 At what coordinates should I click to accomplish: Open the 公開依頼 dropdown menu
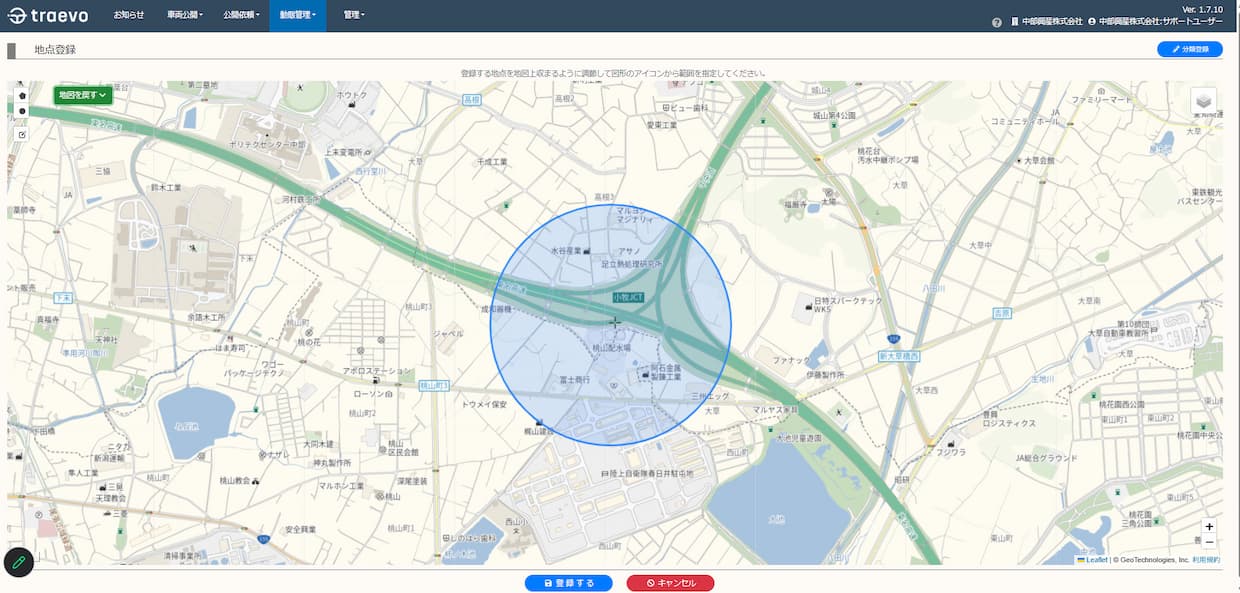241,15
